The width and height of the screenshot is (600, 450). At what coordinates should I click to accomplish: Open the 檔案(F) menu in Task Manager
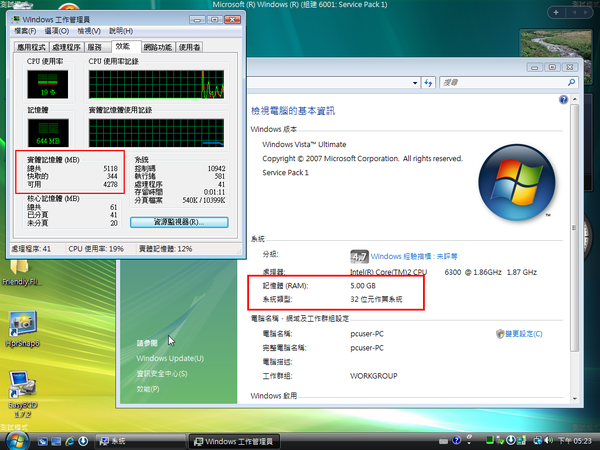pyautogui.click(x=25, y=31)
